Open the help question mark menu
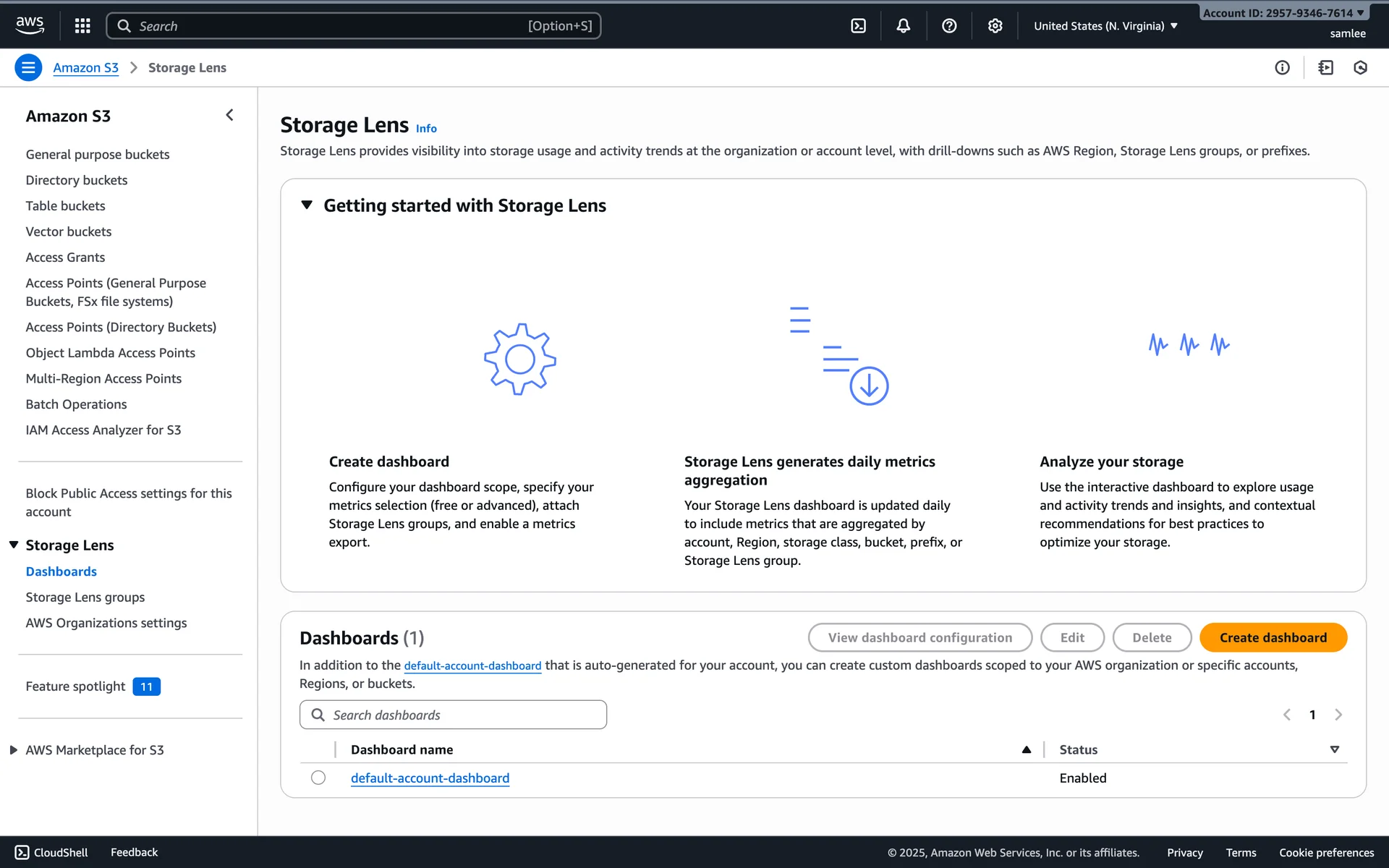Screen dimensions: 1389x868 [x=949, y=26]
